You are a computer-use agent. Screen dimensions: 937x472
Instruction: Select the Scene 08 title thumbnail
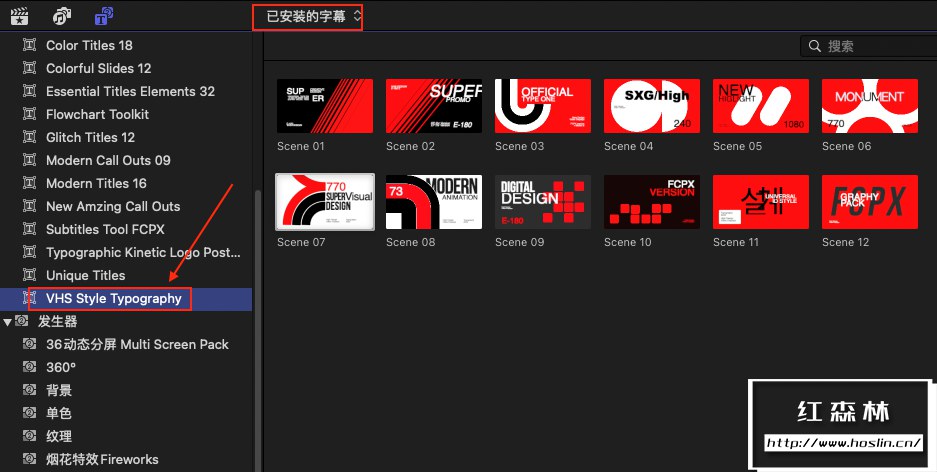pos(434,202)
